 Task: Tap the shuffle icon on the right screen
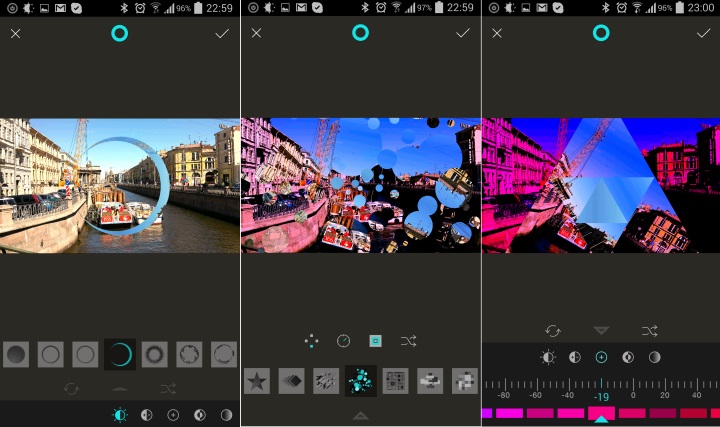point(649,331)
